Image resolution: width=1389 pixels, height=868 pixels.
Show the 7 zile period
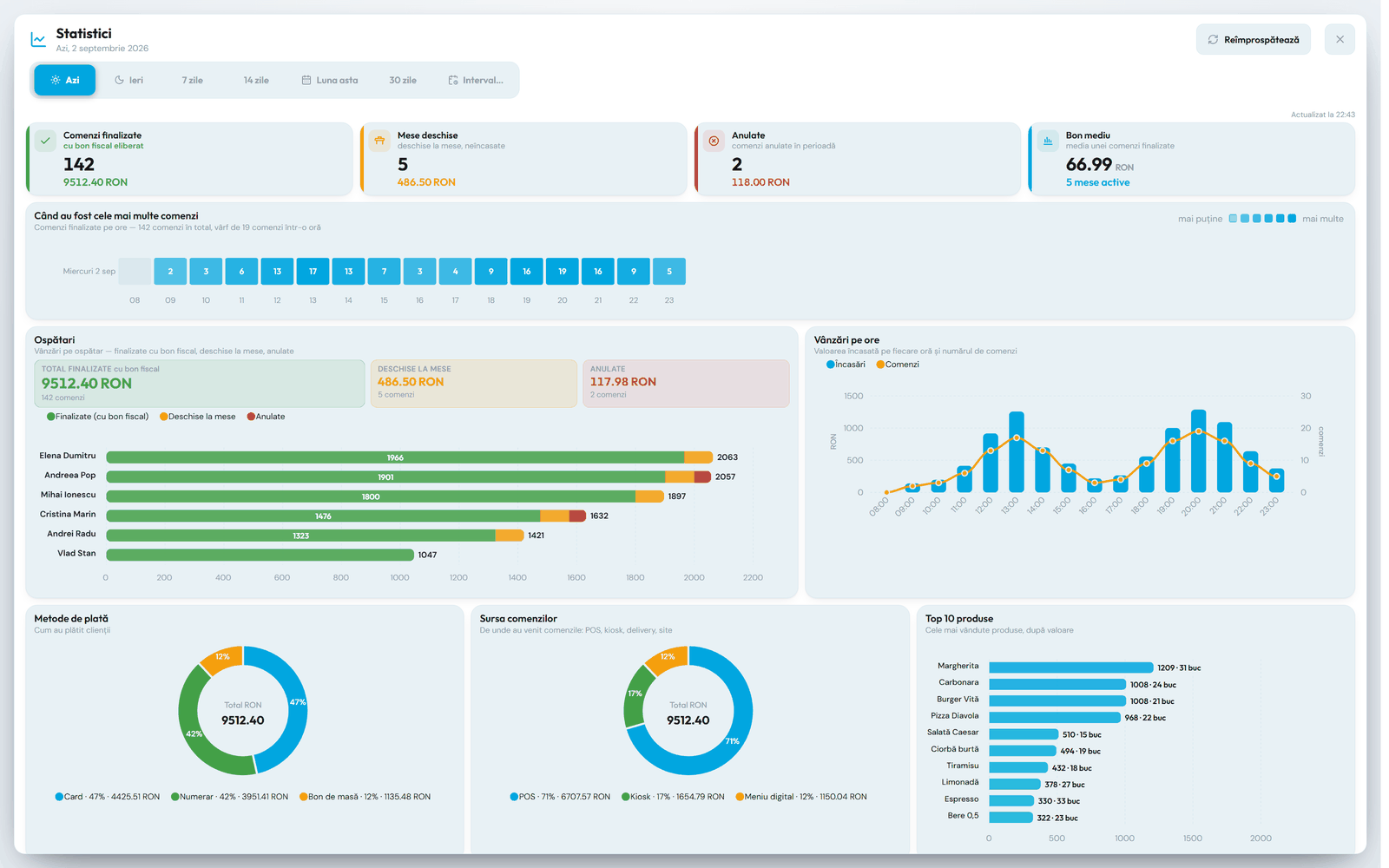pos(193,80)
